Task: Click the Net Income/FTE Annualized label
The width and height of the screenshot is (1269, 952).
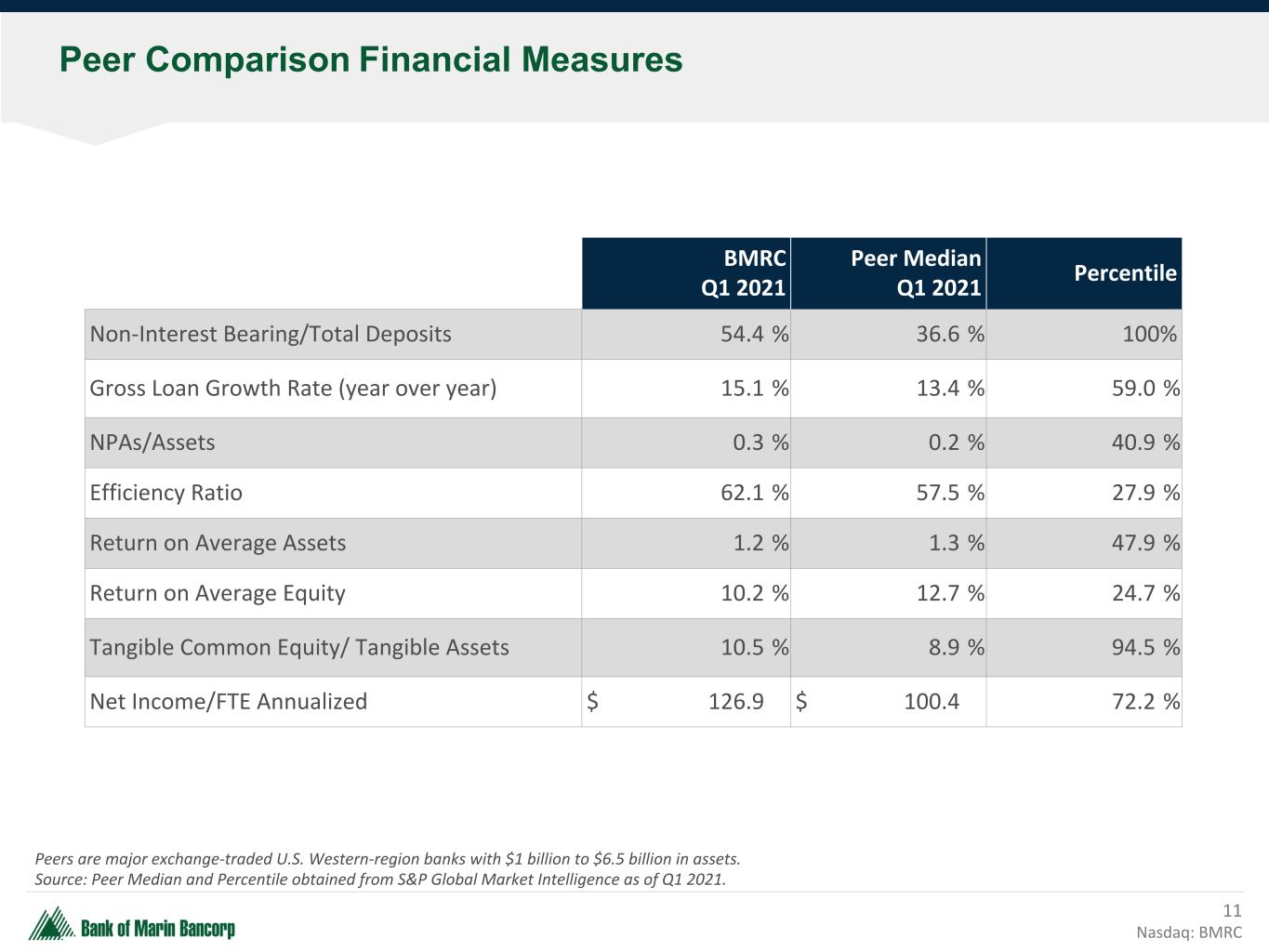Action: pyautogui.click(x=229, y=700)
